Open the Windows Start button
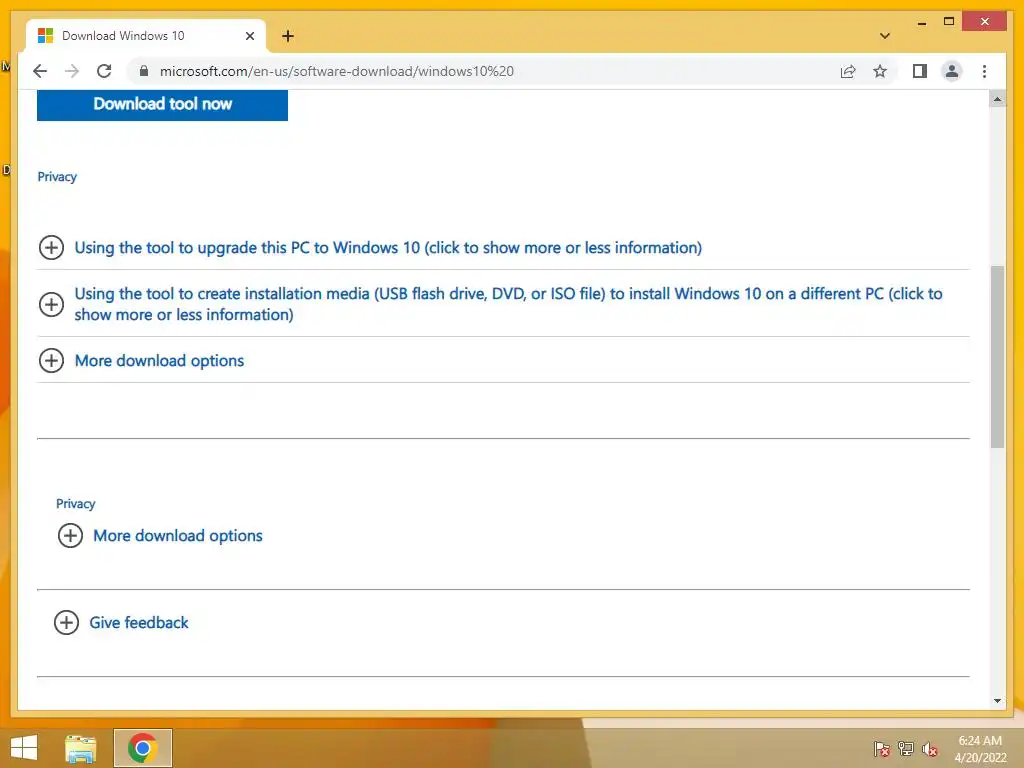Viewport: 1024px width, 768px height. click(24, 748)
